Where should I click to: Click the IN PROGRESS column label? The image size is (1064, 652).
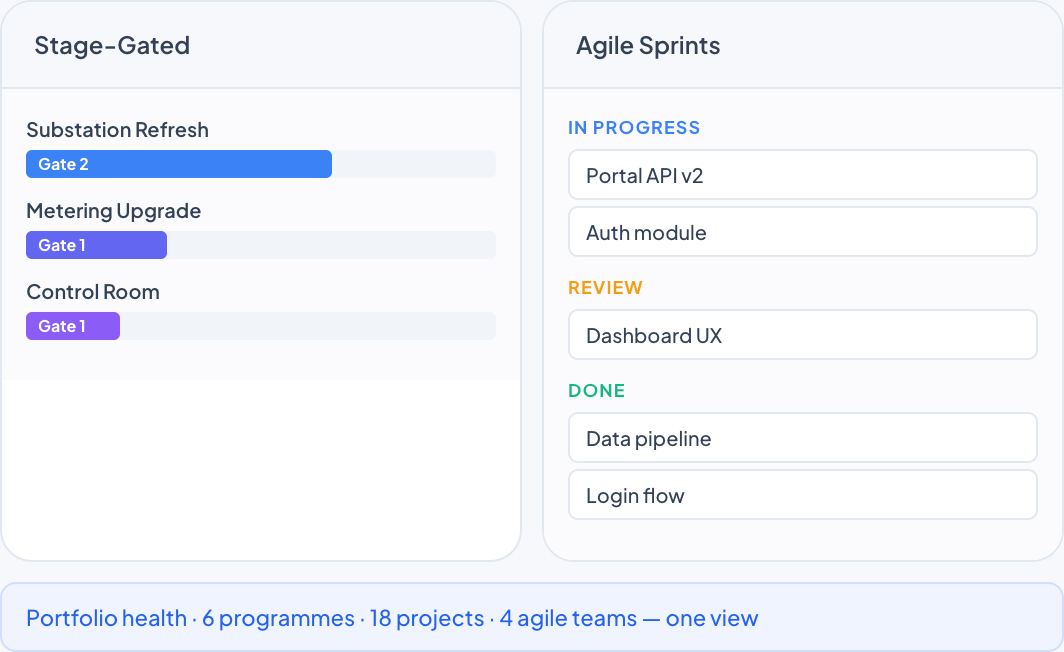[634, 128]
